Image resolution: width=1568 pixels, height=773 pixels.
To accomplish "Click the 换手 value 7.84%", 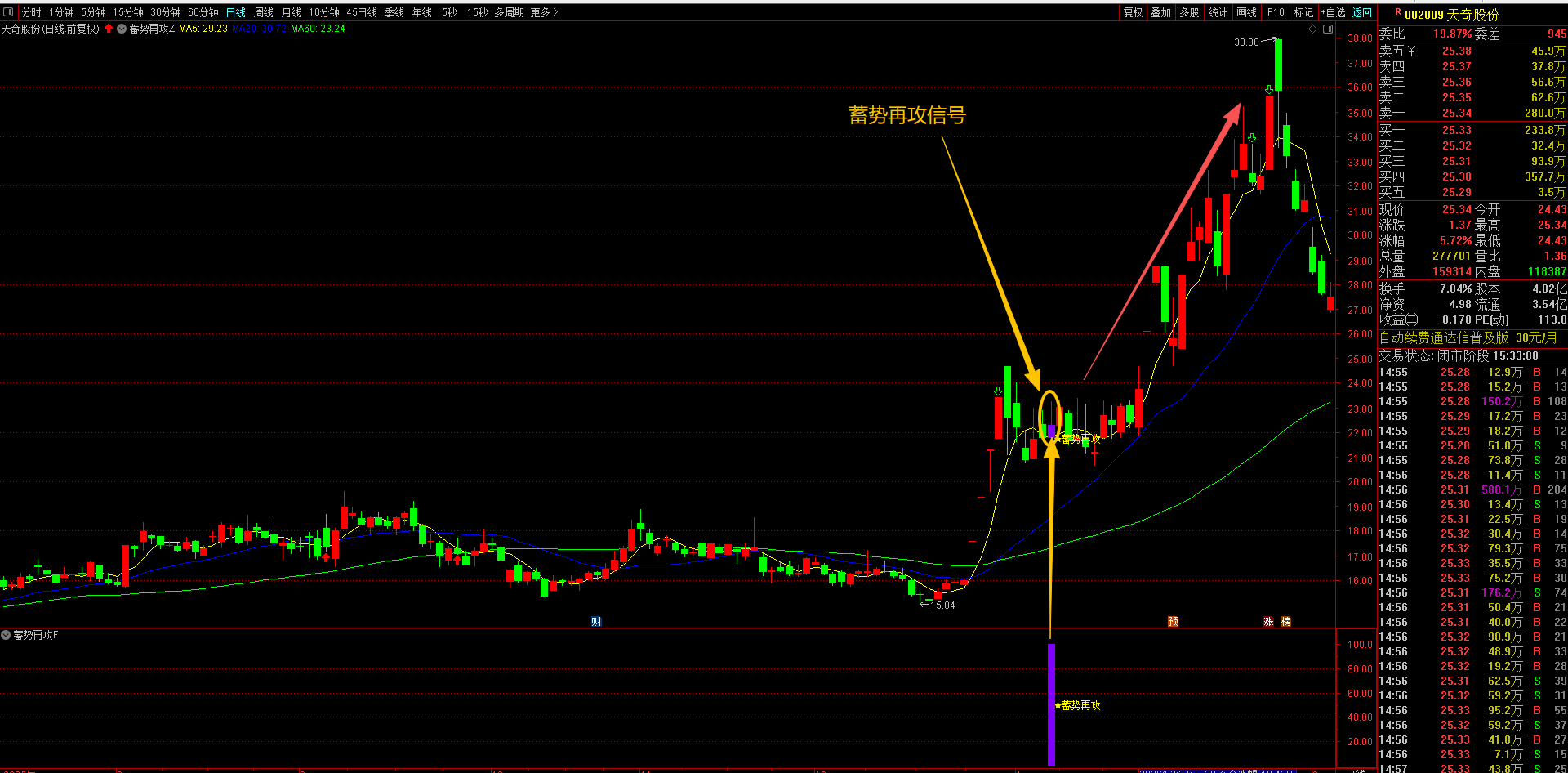I will [x=1456, y=288].
